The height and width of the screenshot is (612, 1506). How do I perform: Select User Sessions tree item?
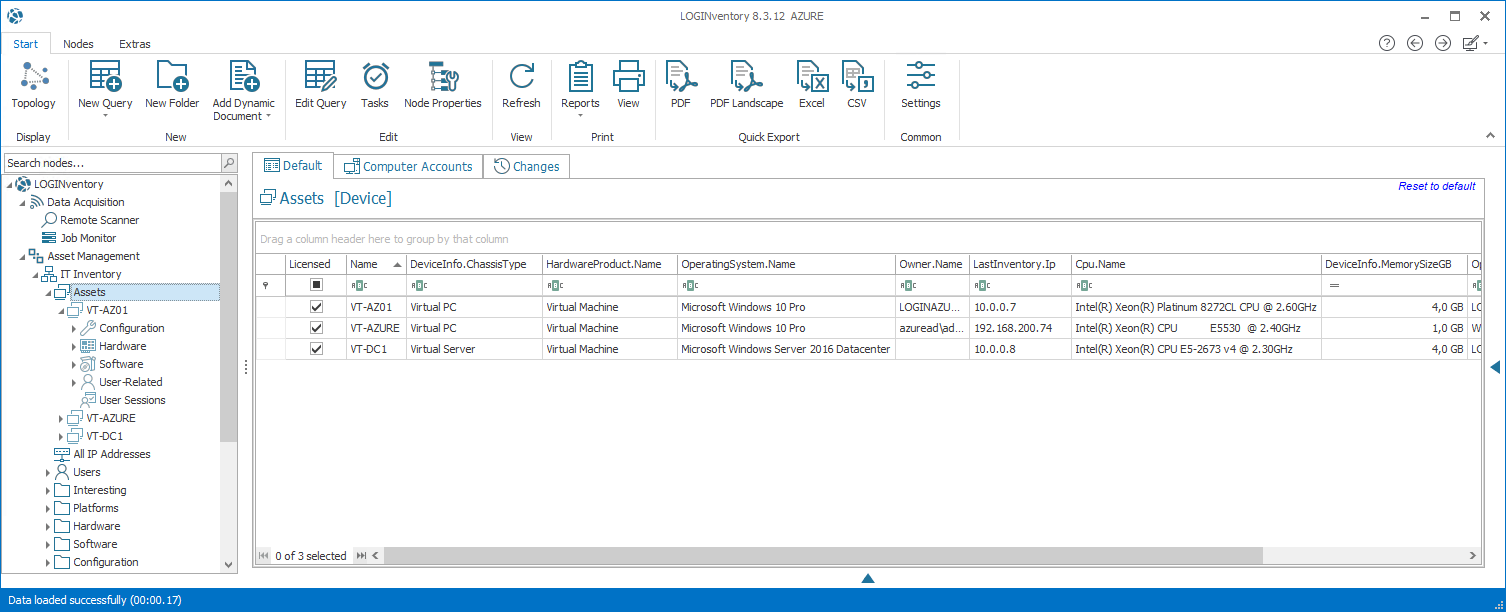[x=132, y=400]
